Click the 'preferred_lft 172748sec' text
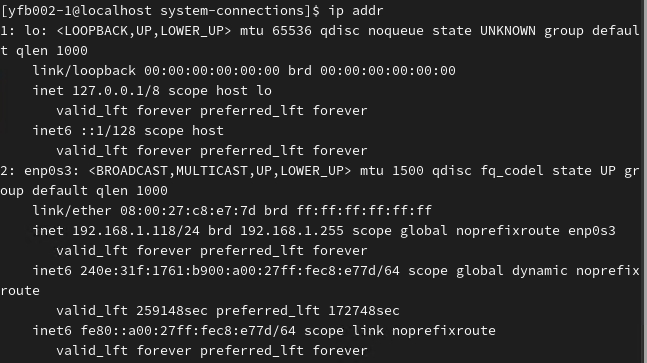Viewport: 647px width, 363px height. pyautogui.click(x=308, y=311)
